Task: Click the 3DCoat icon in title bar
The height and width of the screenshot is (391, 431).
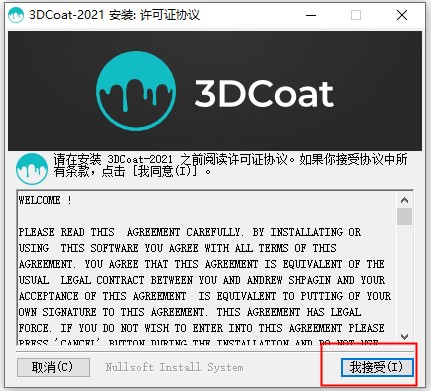Action: tap(16, 15)
